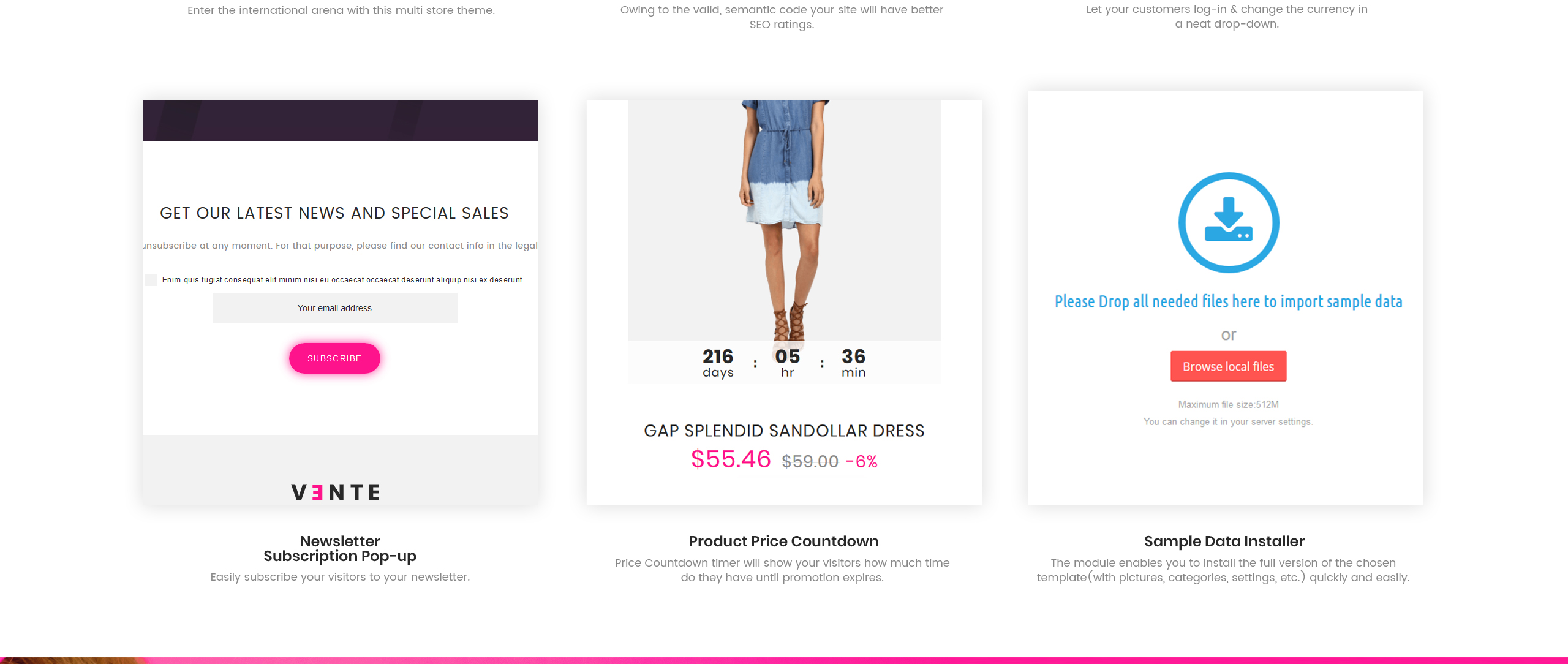Click the newsletter popup preview image
This screenshot has height=664, width=1568.
(340, 303)
